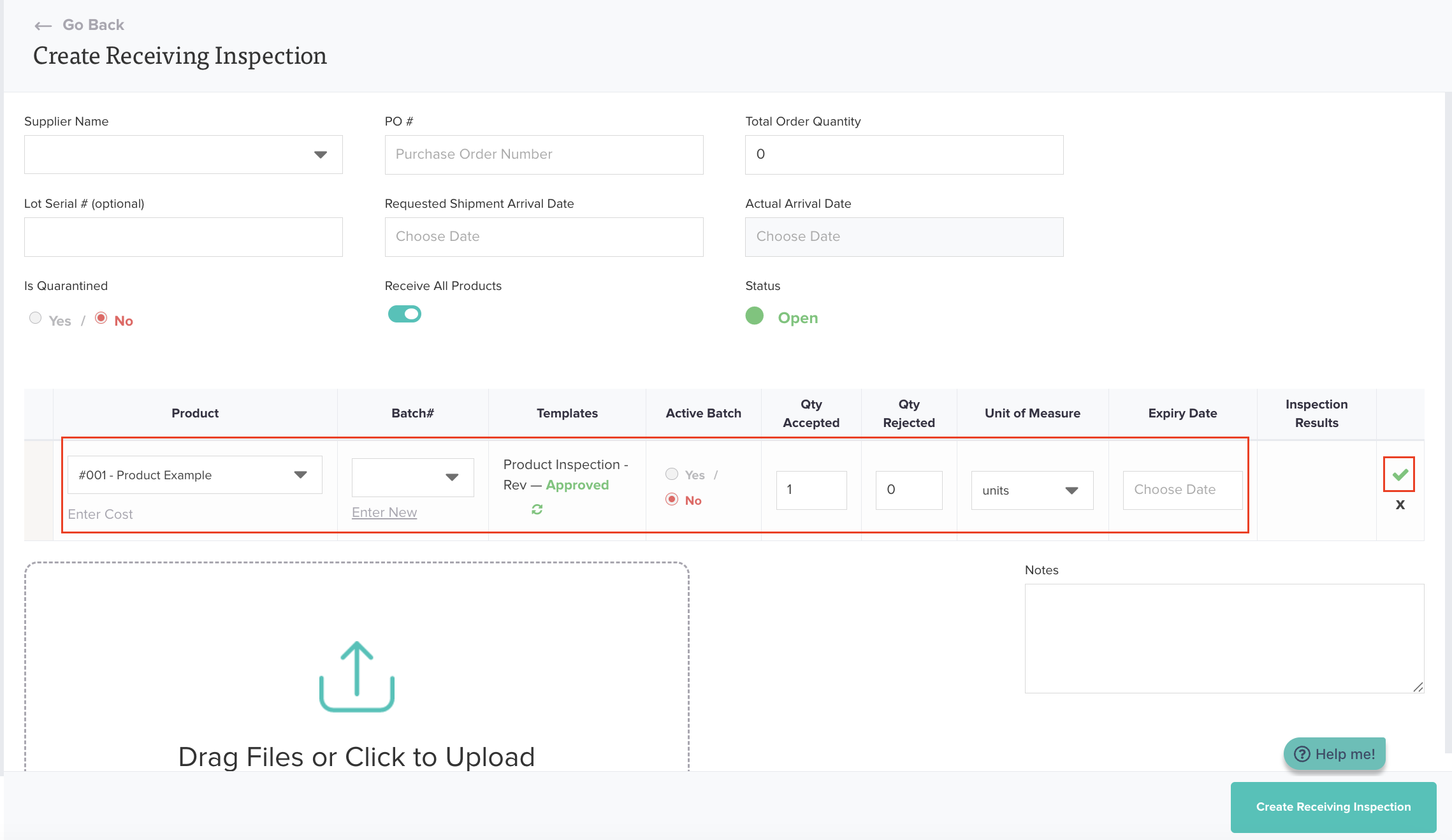Viewport: 1452px width, 840px height.
Task: Open the units measure dropdown
Action: [x=1032, y=490]
